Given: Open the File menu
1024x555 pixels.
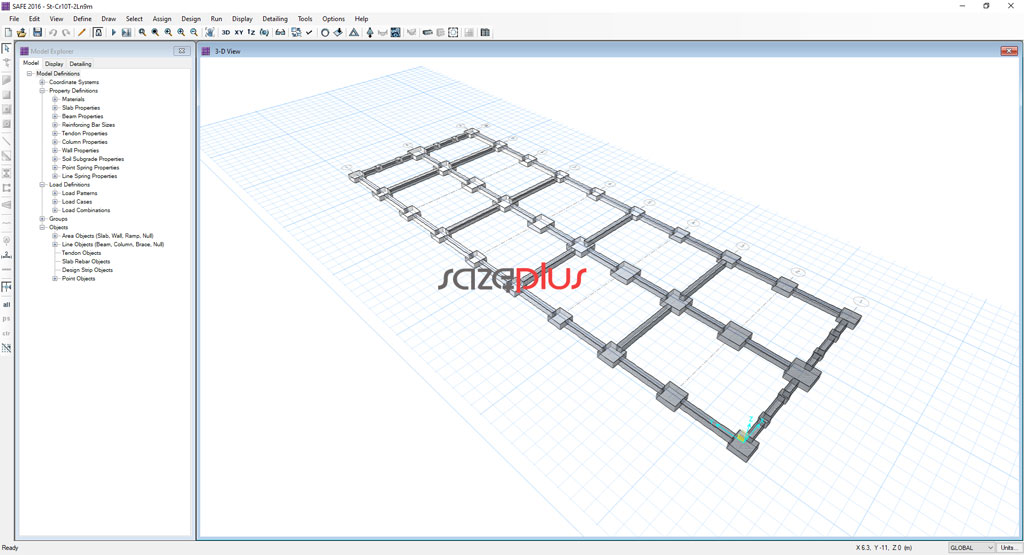Looking at the screenshot, I should 14,19.
